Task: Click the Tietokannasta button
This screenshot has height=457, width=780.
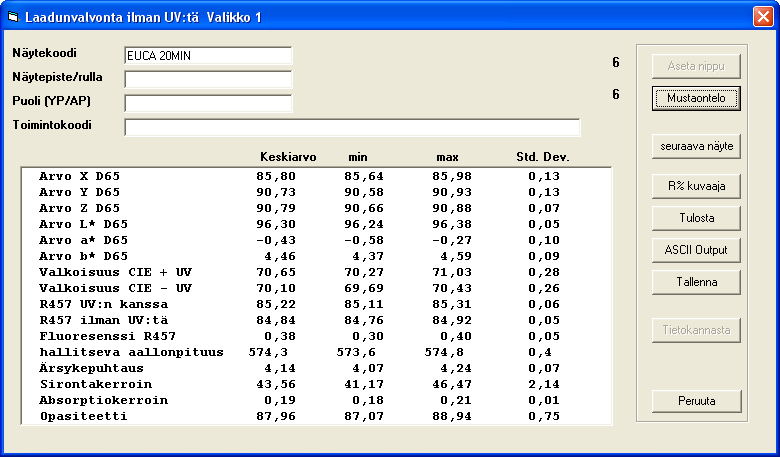Action: pyautogui.click(x=696, y=330)
